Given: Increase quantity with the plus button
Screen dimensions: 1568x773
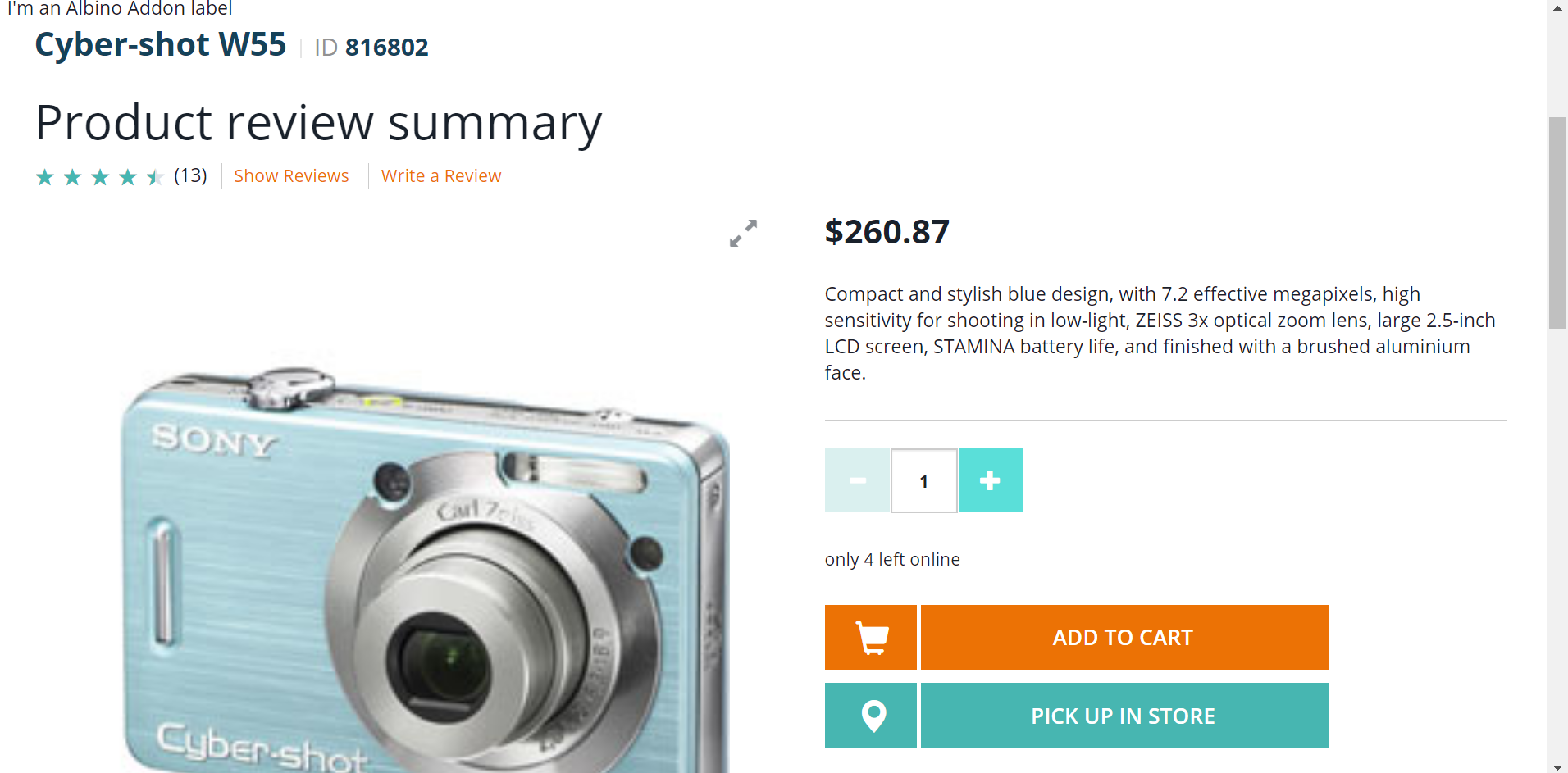Looking at the screenshot, I should tap(991, 480).
